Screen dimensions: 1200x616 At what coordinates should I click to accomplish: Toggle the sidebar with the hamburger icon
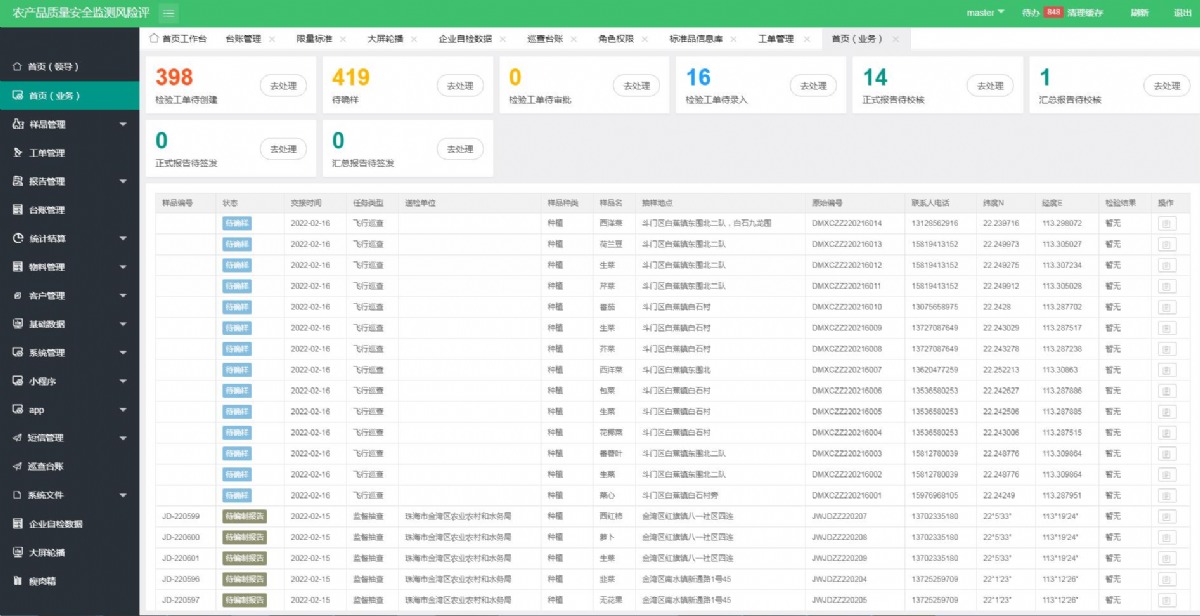pos(168,13)
